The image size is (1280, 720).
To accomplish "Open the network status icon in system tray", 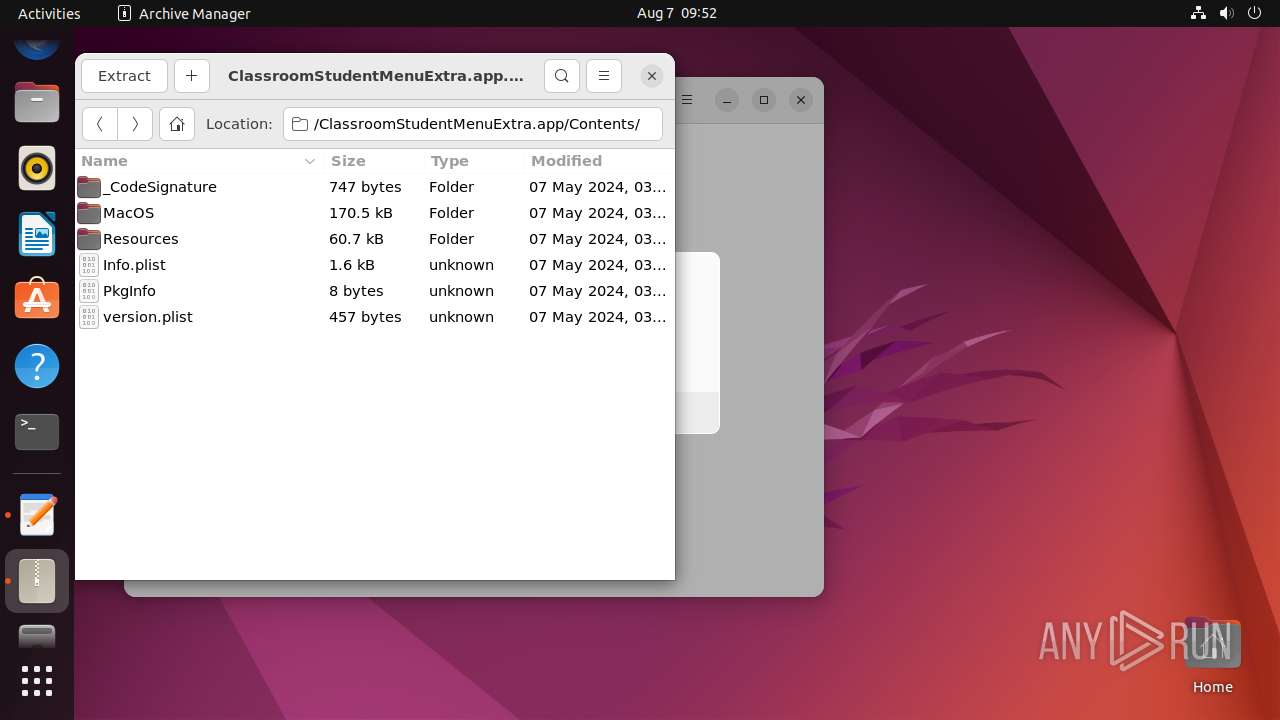I will (1198, 13).
